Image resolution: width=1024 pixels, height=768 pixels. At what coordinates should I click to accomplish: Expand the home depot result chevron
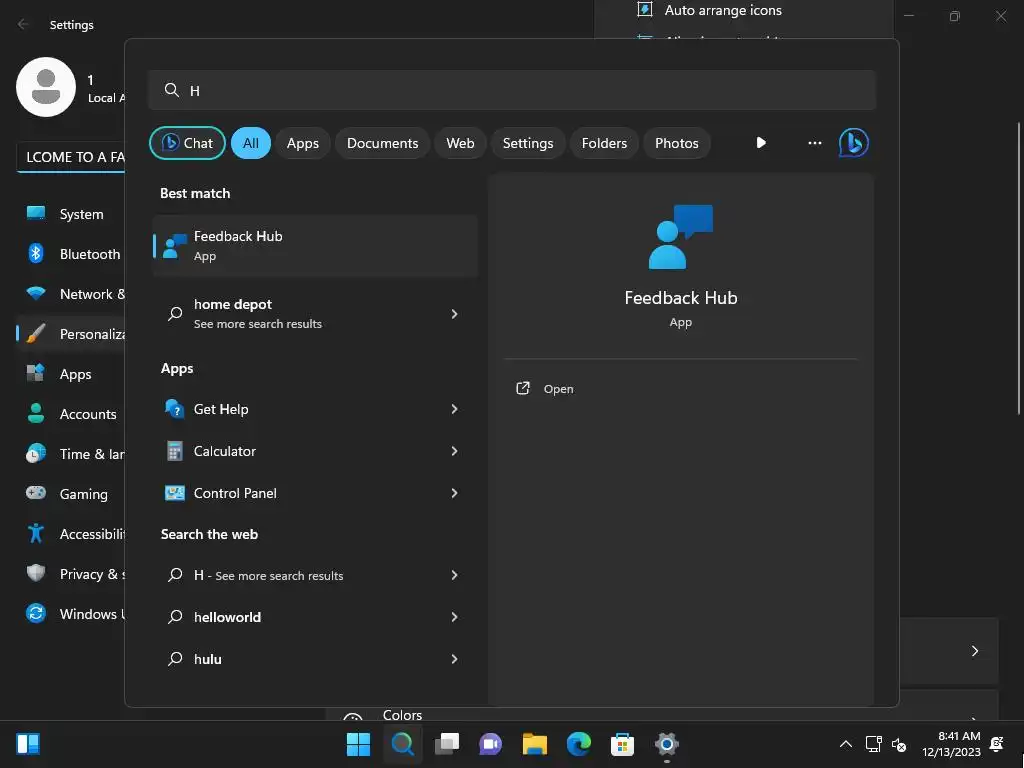pyautogui.click(x=454, y=314)
